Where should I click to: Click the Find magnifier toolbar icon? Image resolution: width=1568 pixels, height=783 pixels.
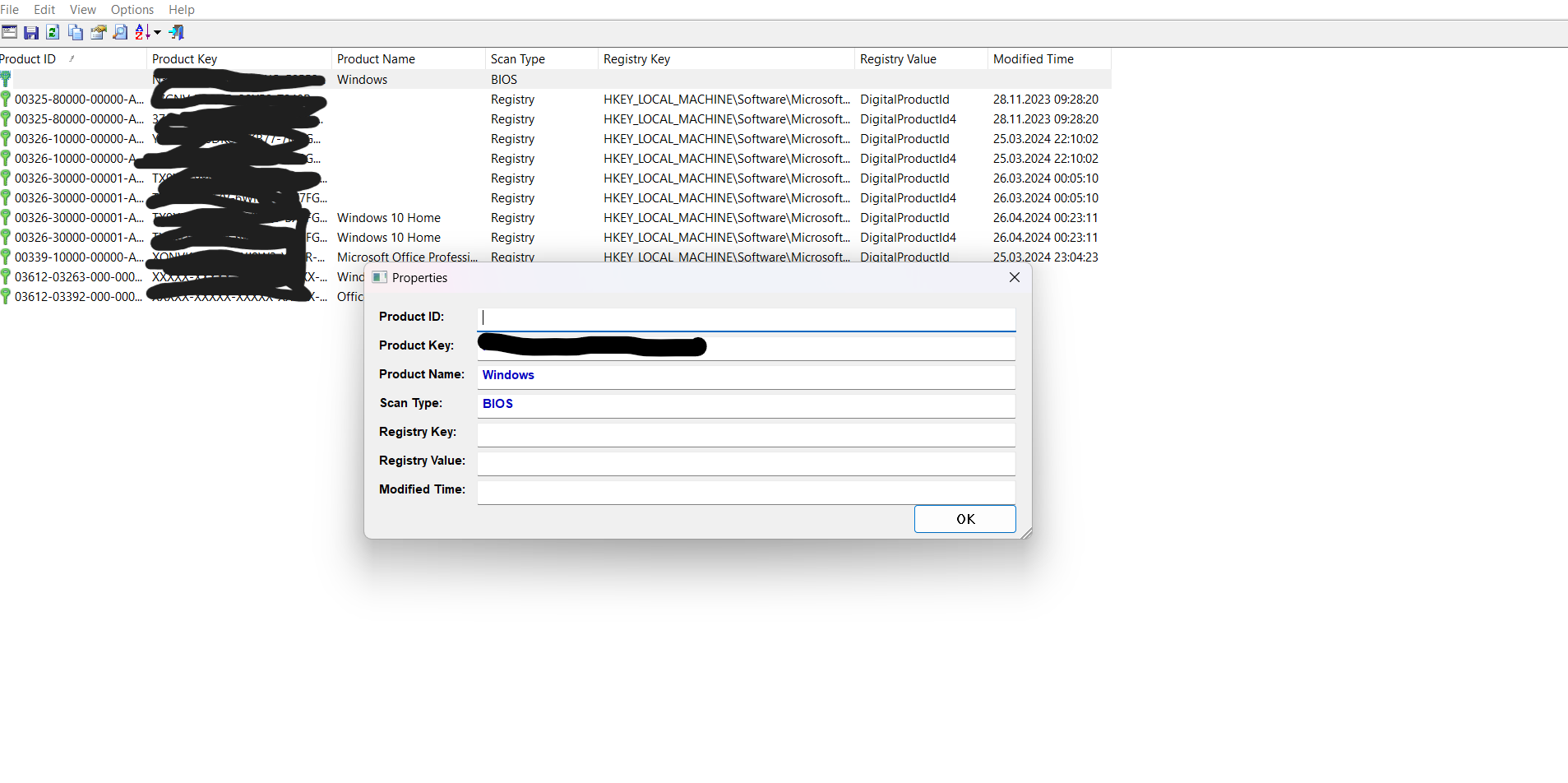click(x=120, y=32)
